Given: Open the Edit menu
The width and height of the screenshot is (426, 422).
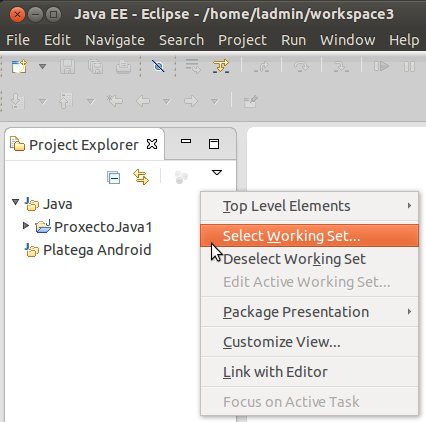Looking at the screenshot, I should click(57, 40).
